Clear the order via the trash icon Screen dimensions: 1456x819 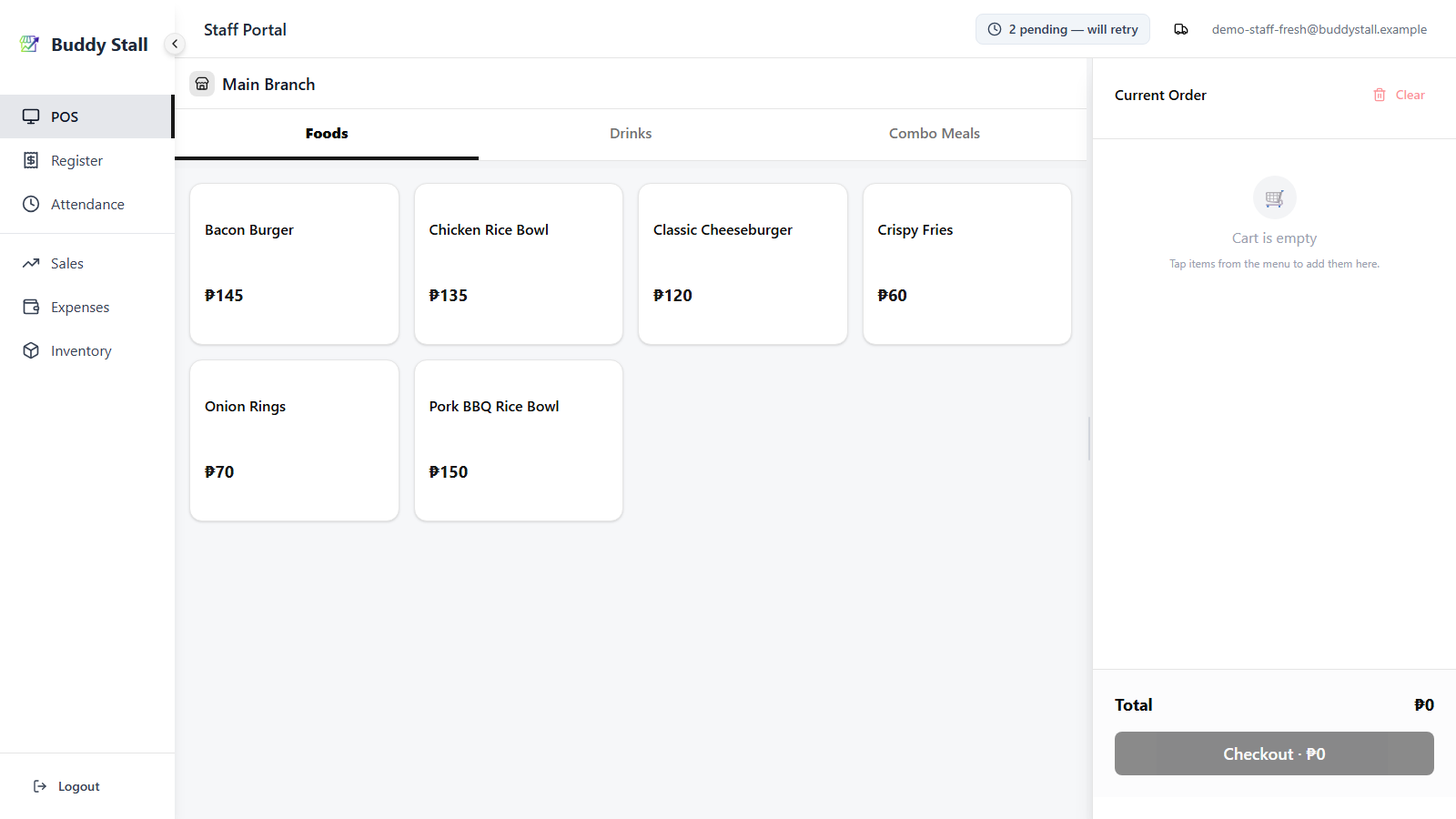click(x=1380, y=95)
